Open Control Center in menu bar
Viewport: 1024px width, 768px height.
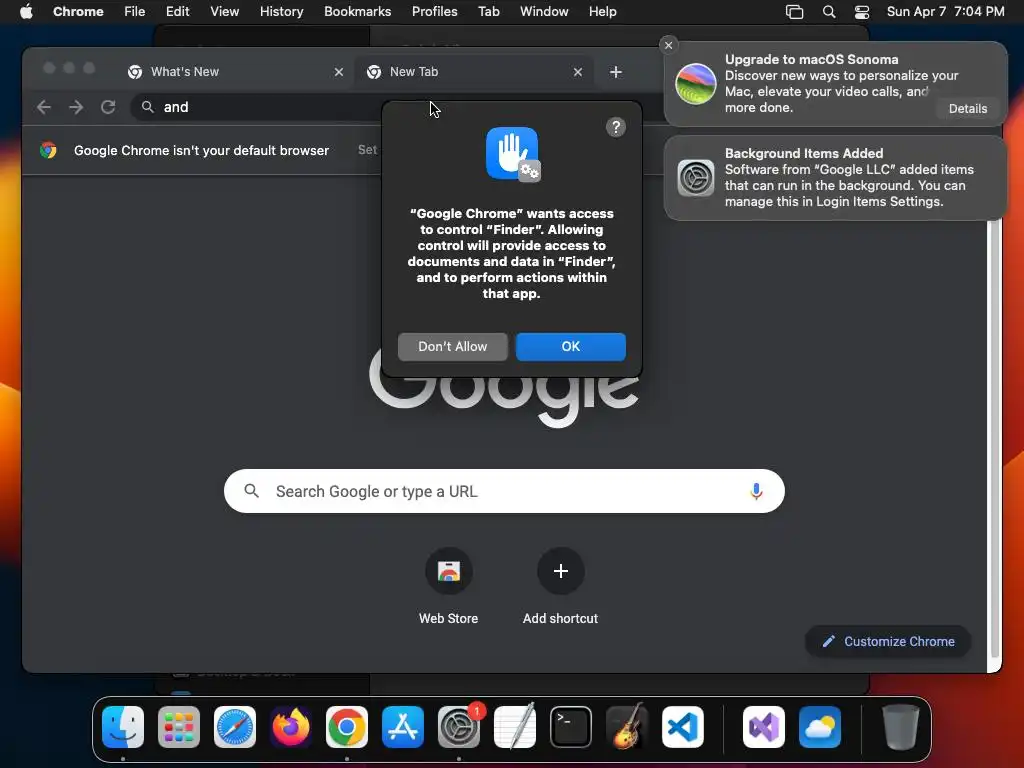[x=861, y=12]
